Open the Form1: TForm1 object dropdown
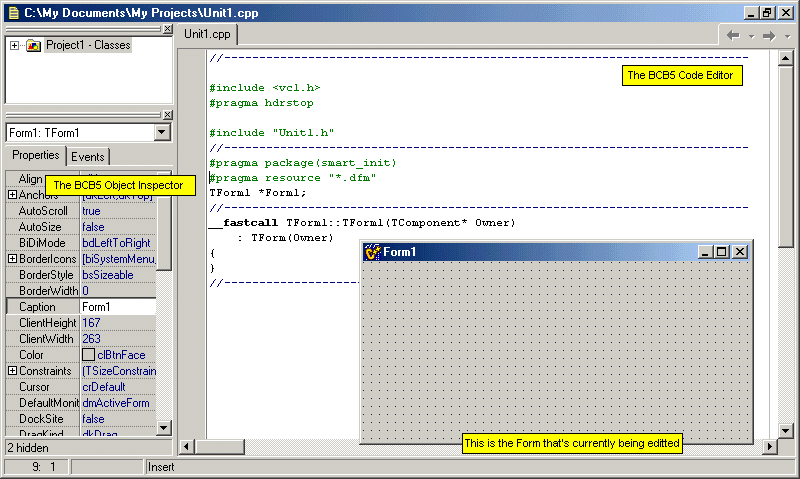The height and width of the screenshot is (479, 800). (162, 133)
